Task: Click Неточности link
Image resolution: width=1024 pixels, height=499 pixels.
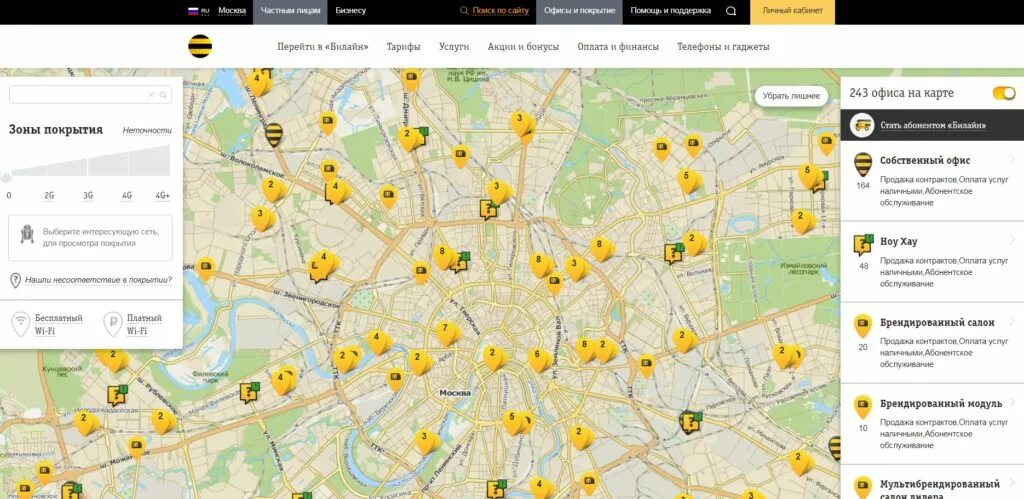Action: click(x=148, y=131)
